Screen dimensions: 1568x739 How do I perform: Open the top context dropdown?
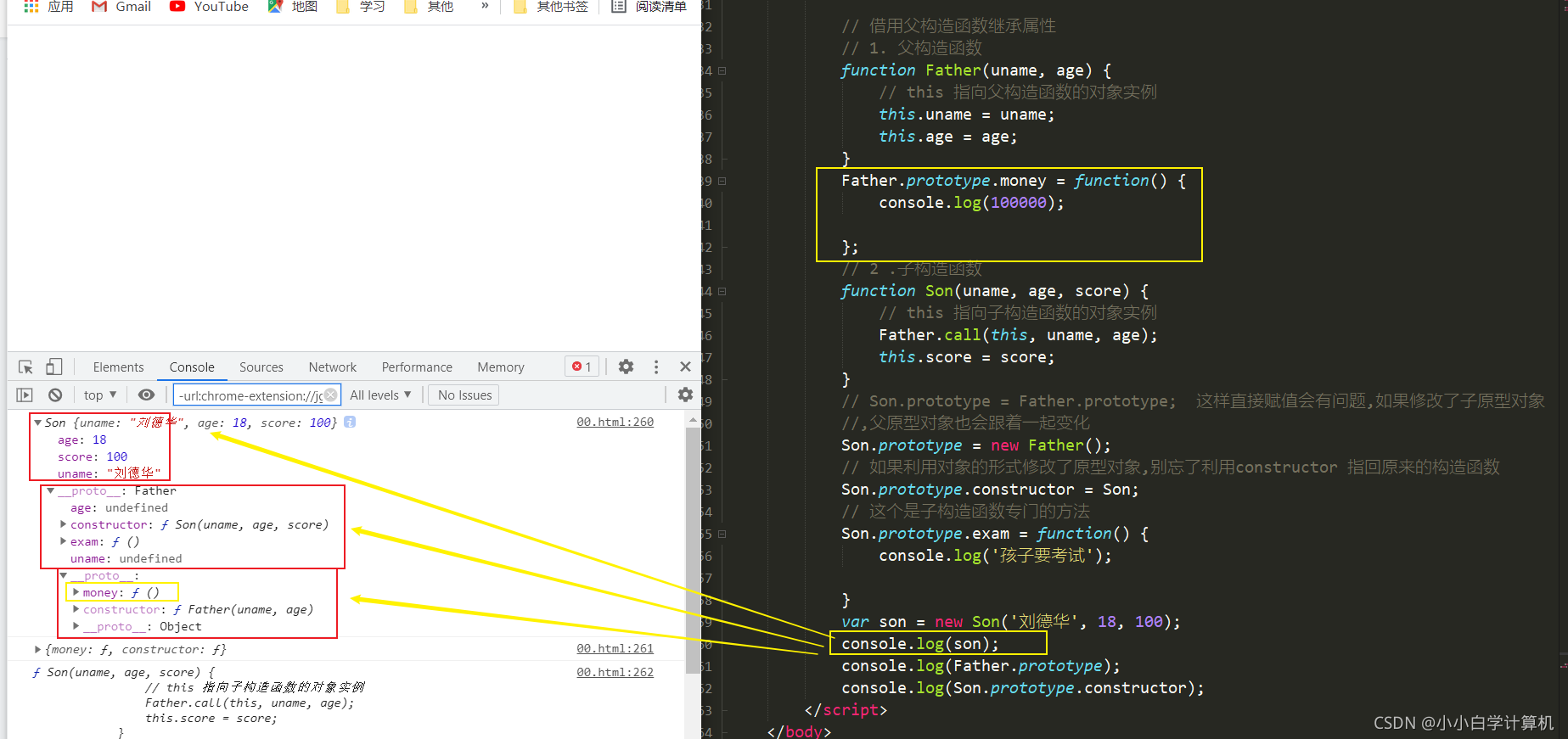100,395
